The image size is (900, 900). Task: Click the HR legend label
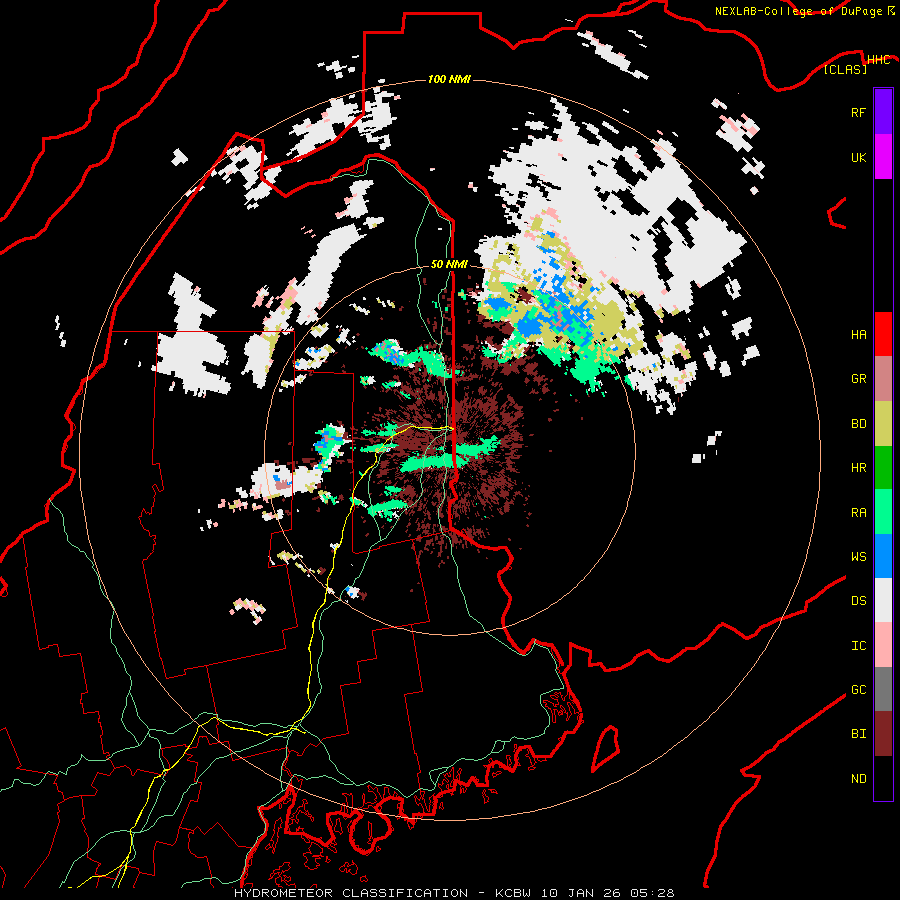(858, 468)
